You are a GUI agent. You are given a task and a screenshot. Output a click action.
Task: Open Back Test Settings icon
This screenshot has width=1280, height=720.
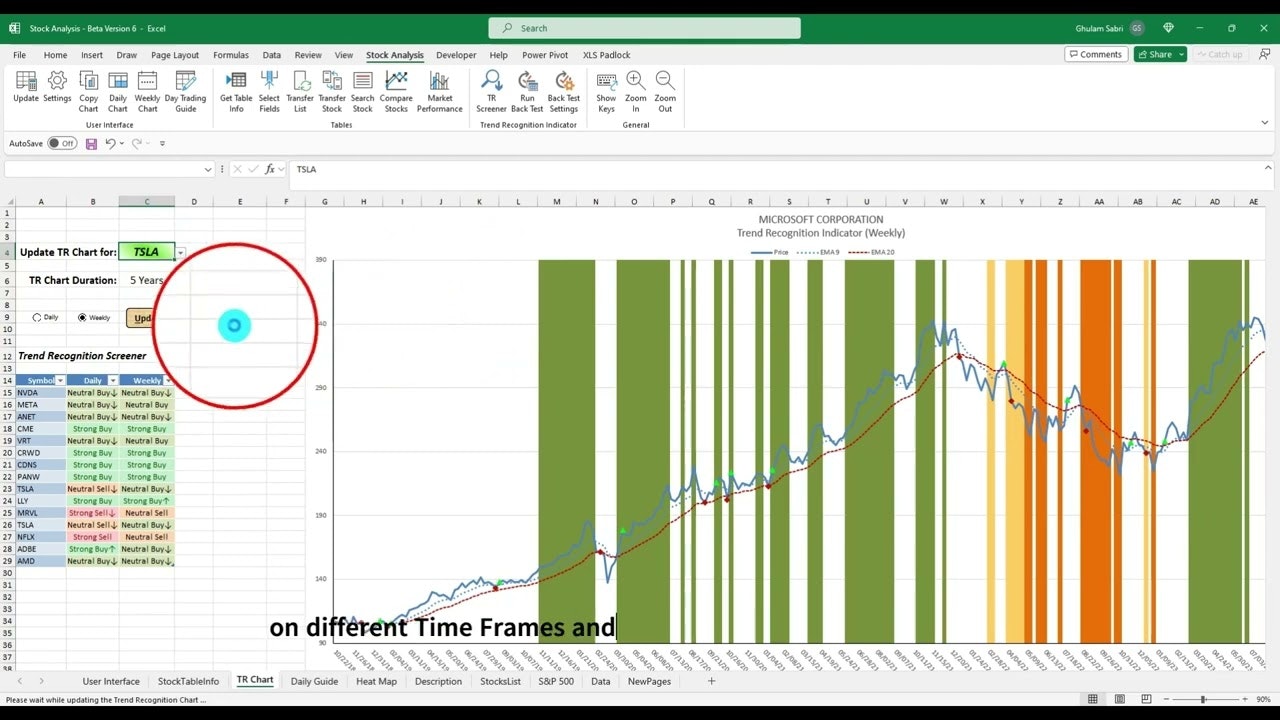click(564, 91)
